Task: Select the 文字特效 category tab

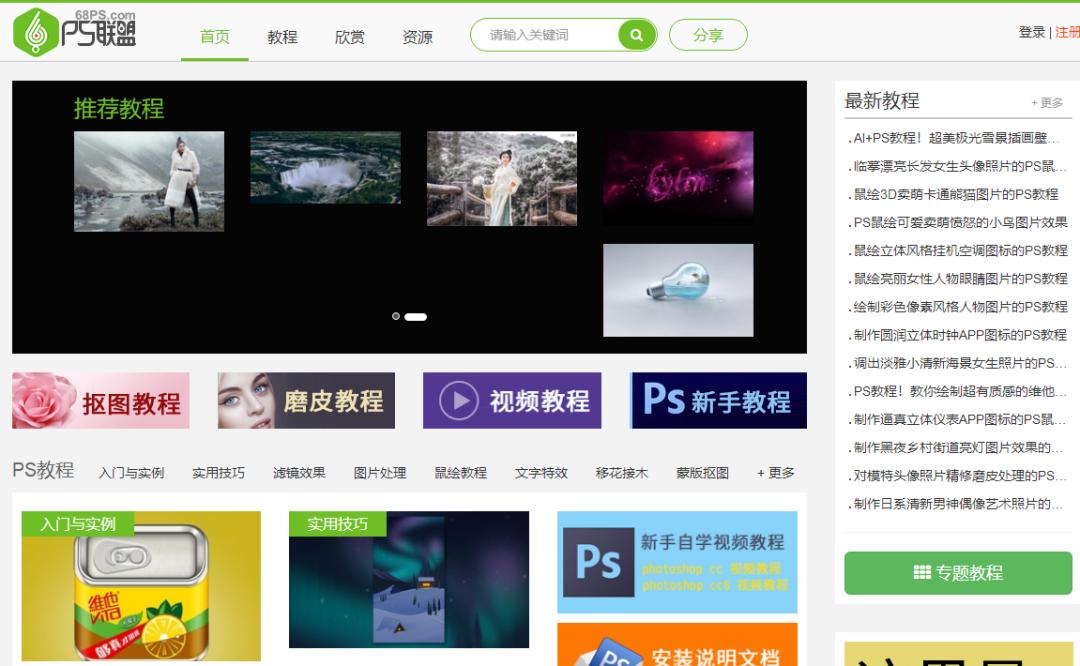Action: coord(539,473)
